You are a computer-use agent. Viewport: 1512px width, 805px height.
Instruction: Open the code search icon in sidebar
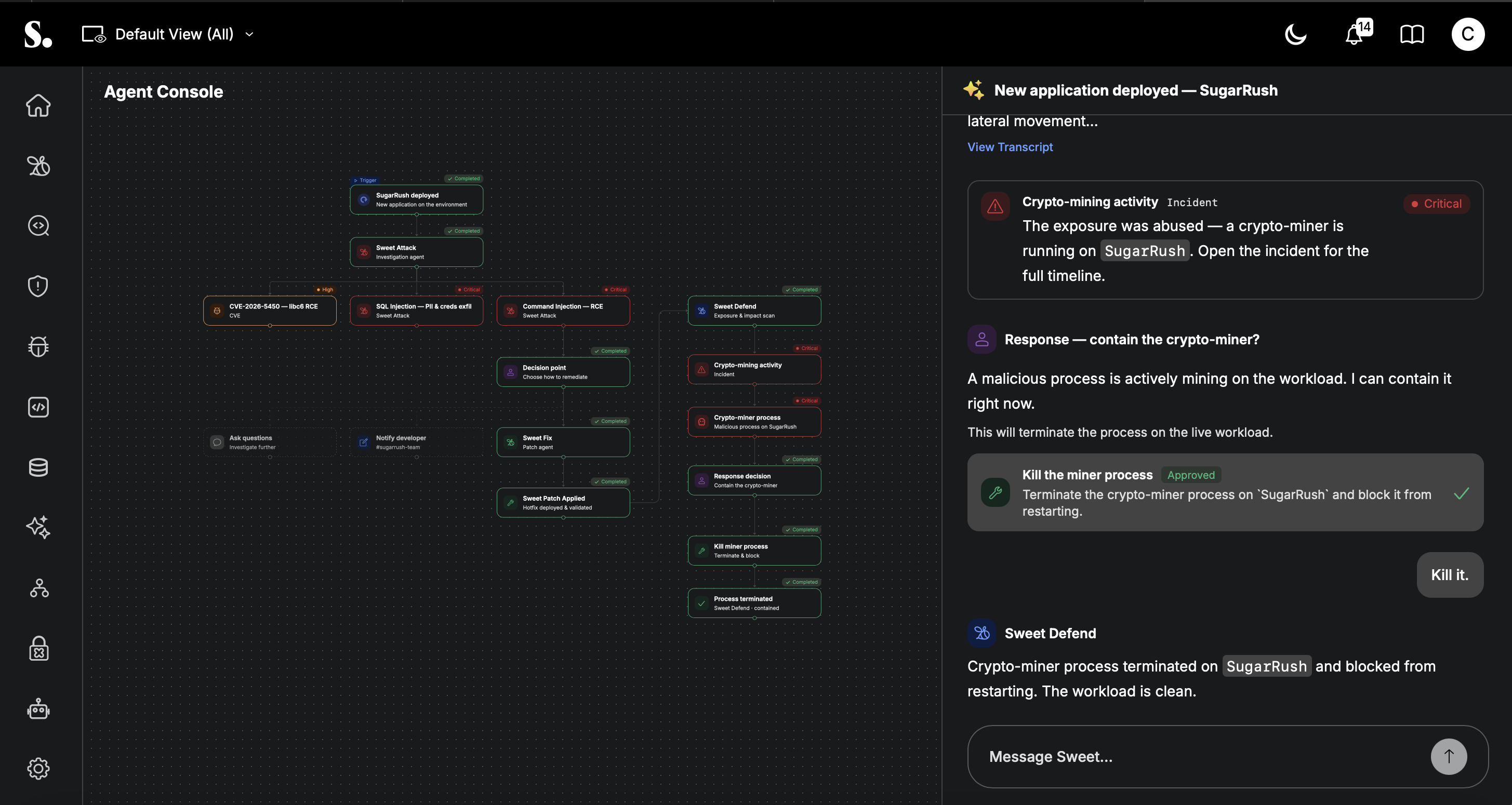38,226
